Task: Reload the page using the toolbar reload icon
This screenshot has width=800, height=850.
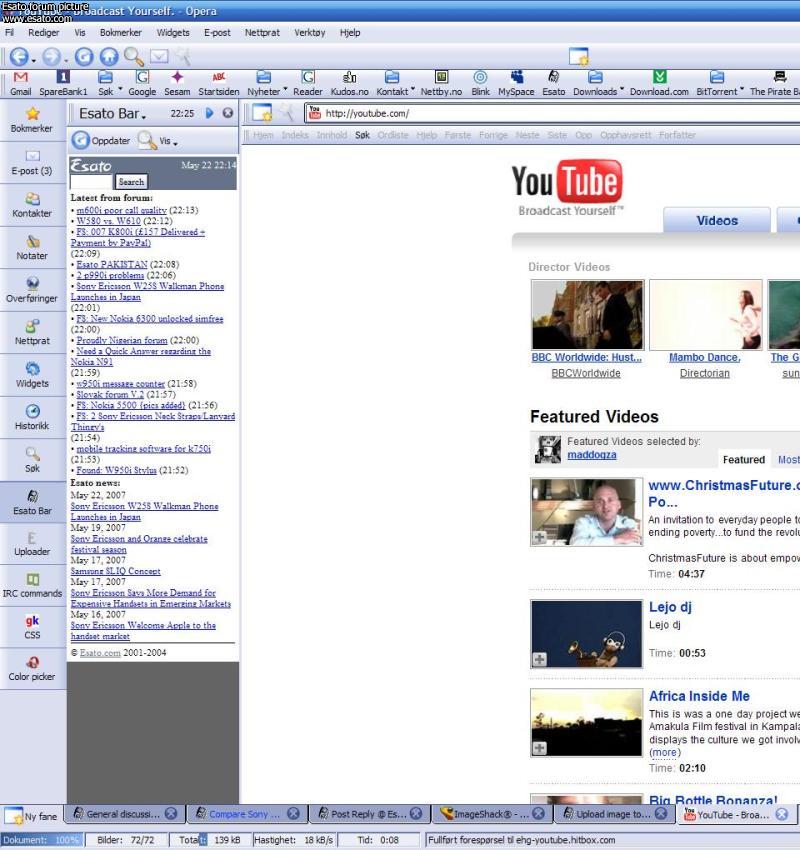Action: 84,56
